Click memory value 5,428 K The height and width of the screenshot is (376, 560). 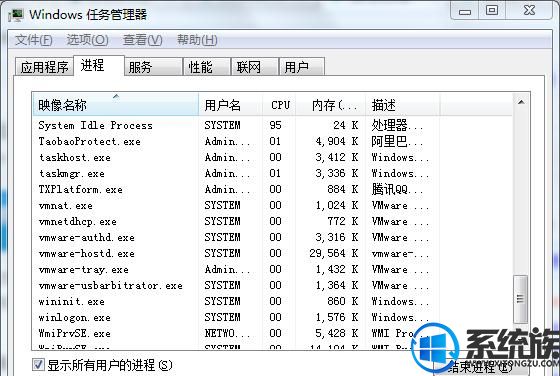[x=336, y=334]
